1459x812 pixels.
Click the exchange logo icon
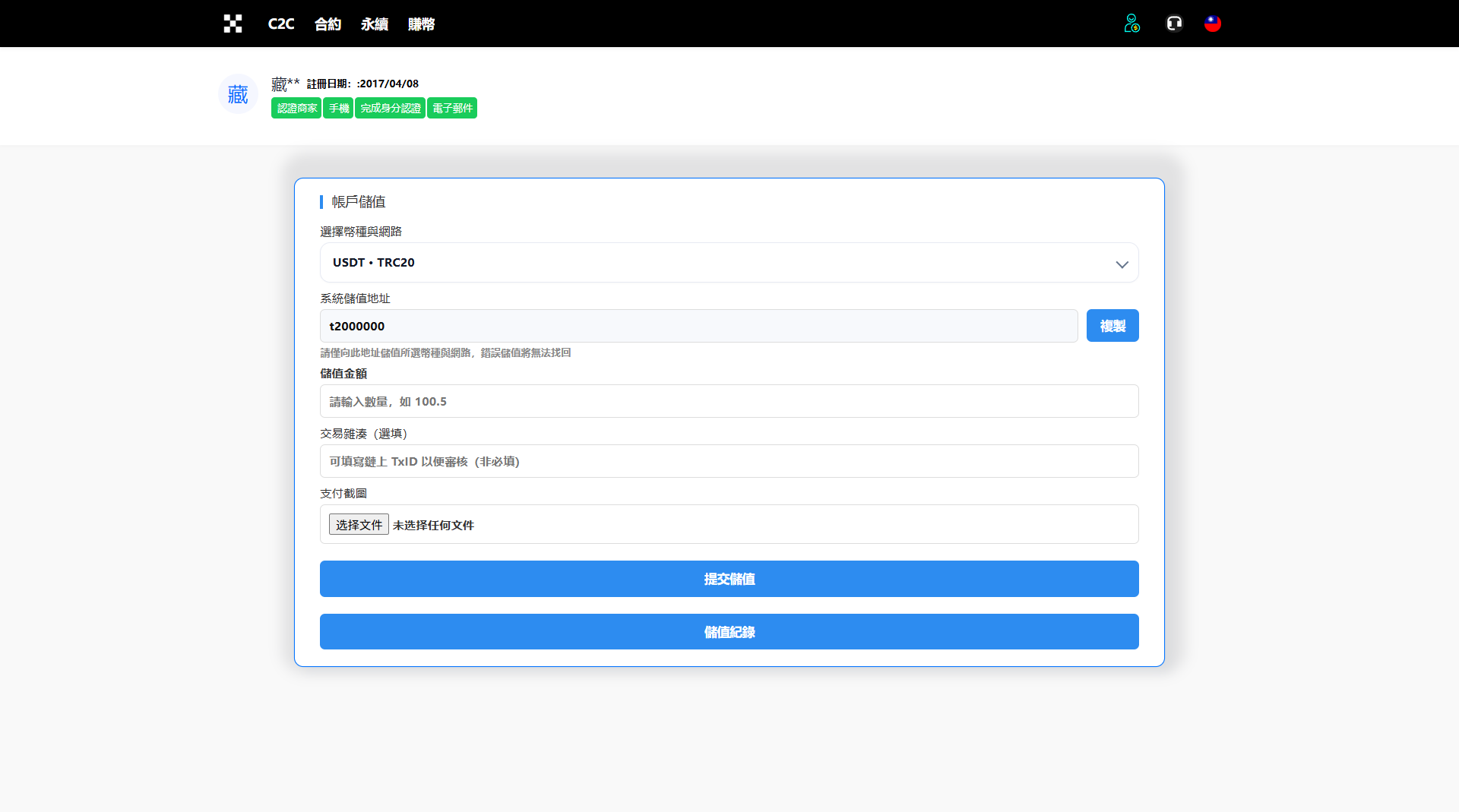[233, 24]
